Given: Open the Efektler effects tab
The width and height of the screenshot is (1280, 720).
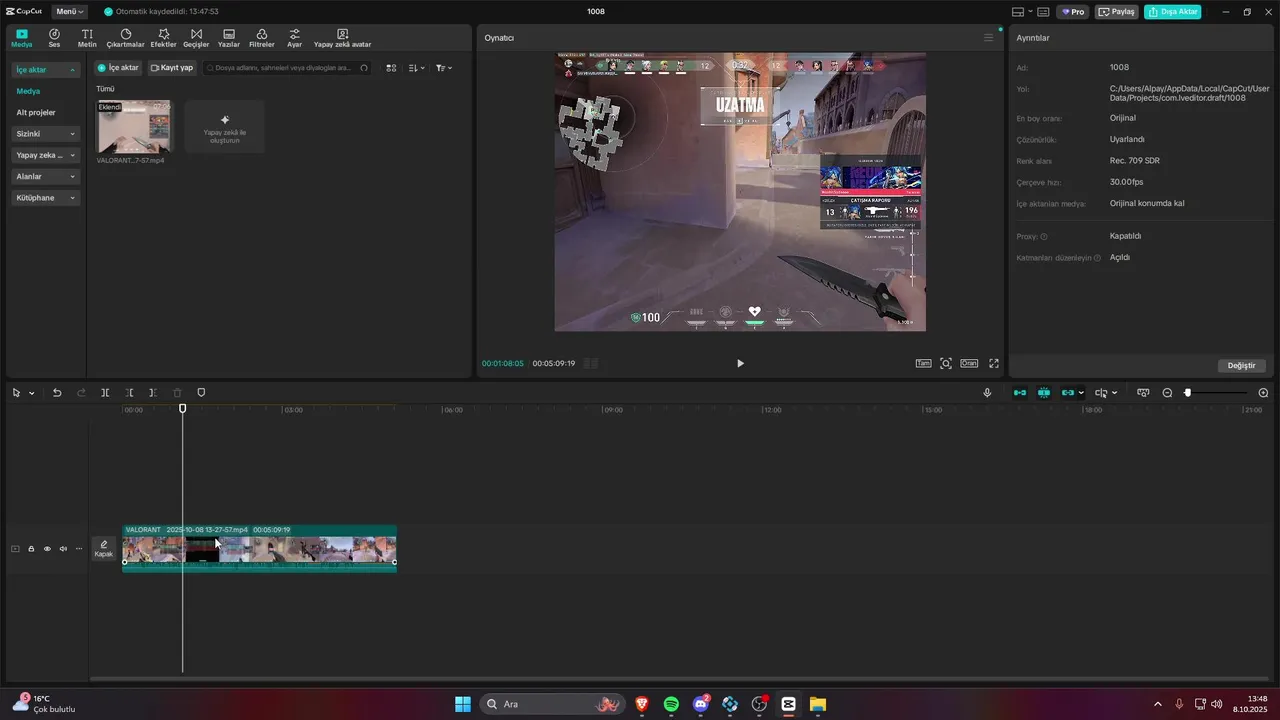Looking at the screenshot, I should (x=163, y=38).
